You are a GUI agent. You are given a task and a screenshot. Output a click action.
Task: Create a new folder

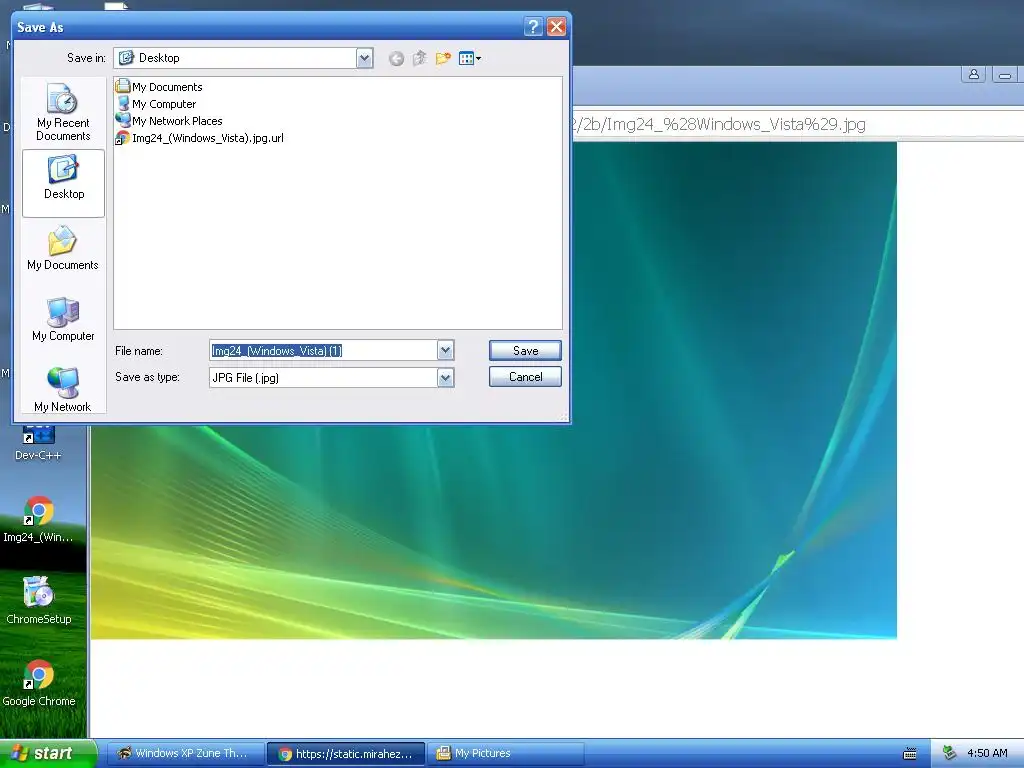coord(443,58)
